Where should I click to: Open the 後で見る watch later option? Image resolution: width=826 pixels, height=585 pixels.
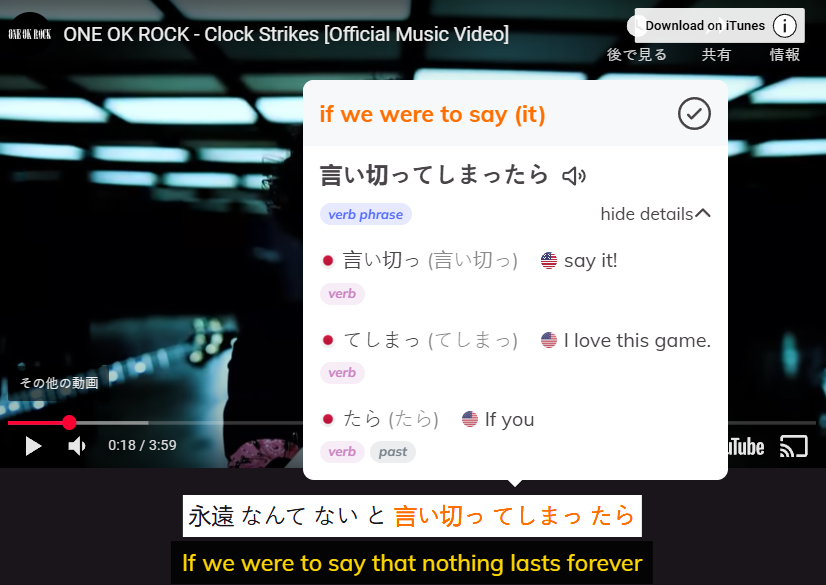click(x=636, y=54)
